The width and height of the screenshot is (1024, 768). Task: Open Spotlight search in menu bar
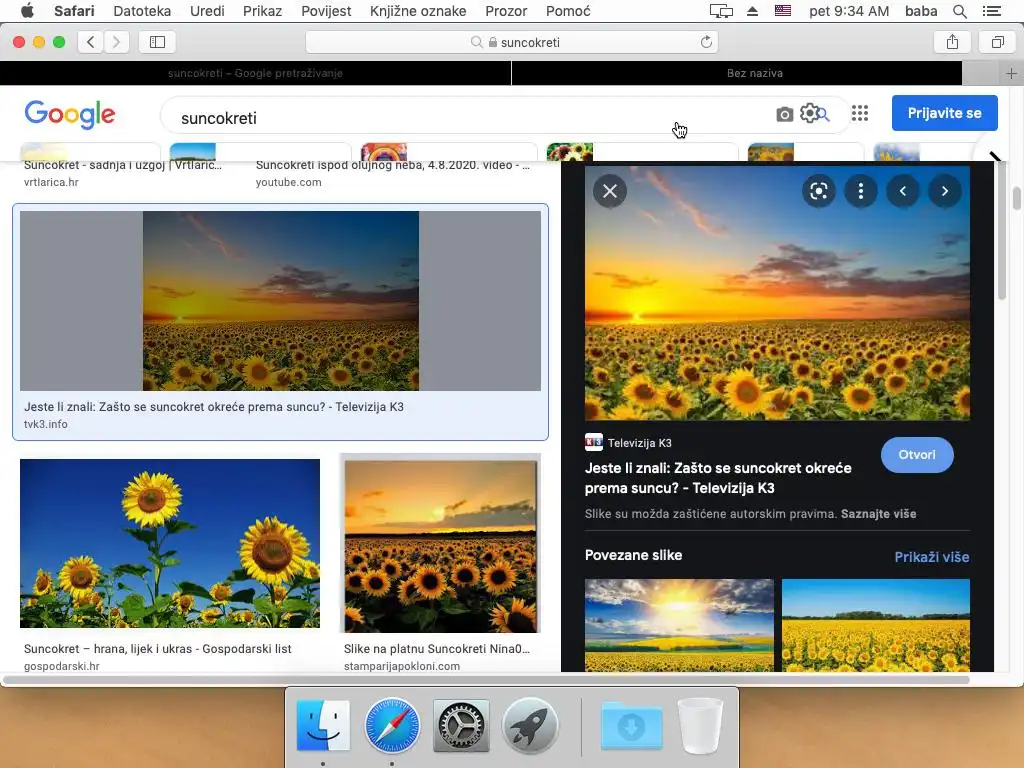(x=959, y=11)
